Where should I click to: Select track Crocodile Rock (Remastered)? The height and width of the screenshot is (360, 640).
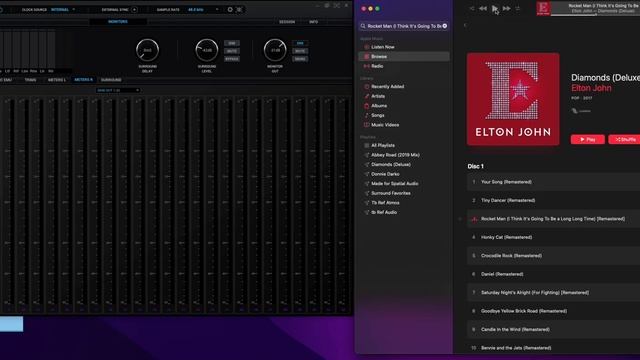point(553,256)
